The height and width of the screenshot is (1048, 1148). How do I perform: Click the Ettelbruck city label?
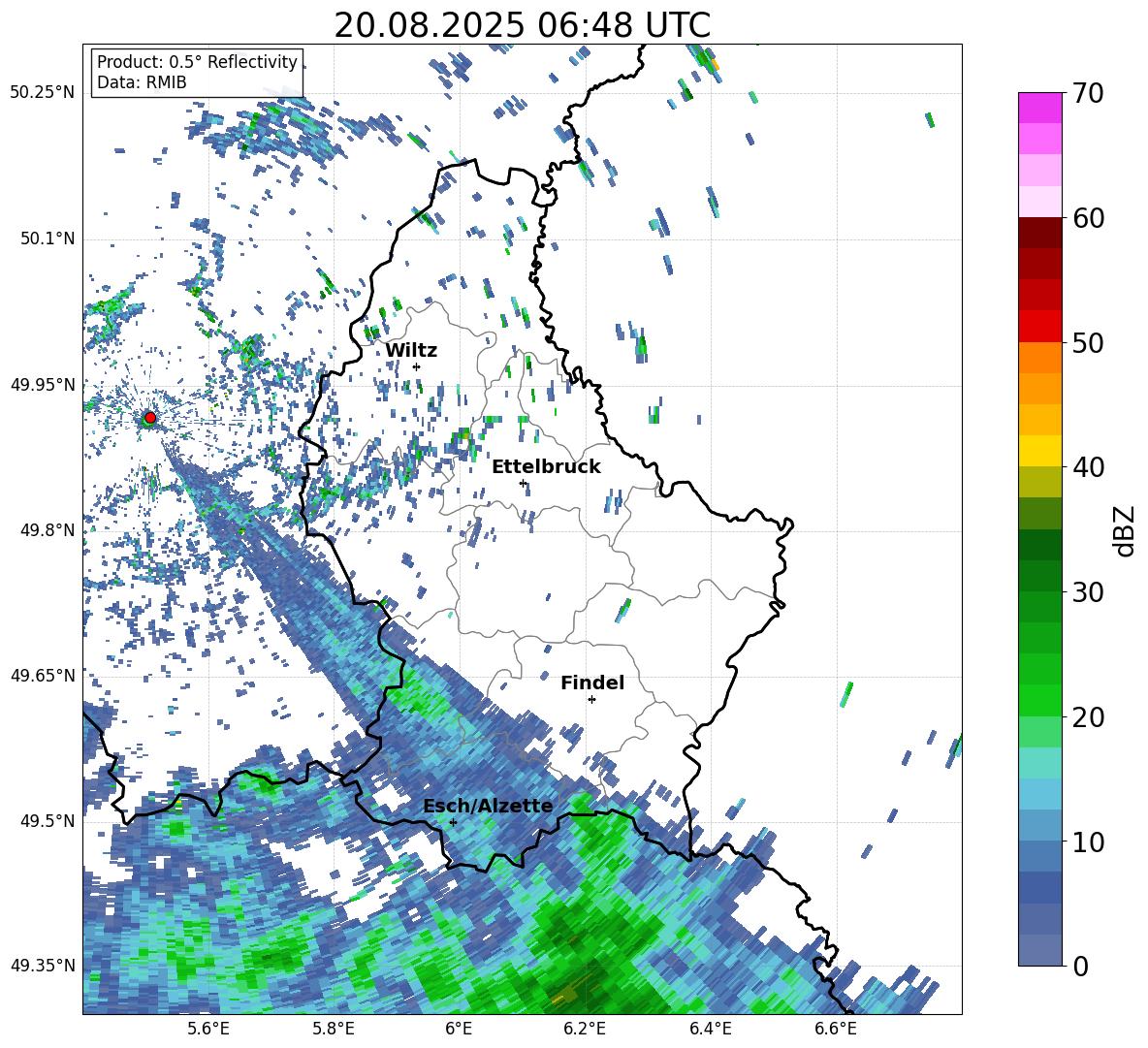click(x=546, y=467)
